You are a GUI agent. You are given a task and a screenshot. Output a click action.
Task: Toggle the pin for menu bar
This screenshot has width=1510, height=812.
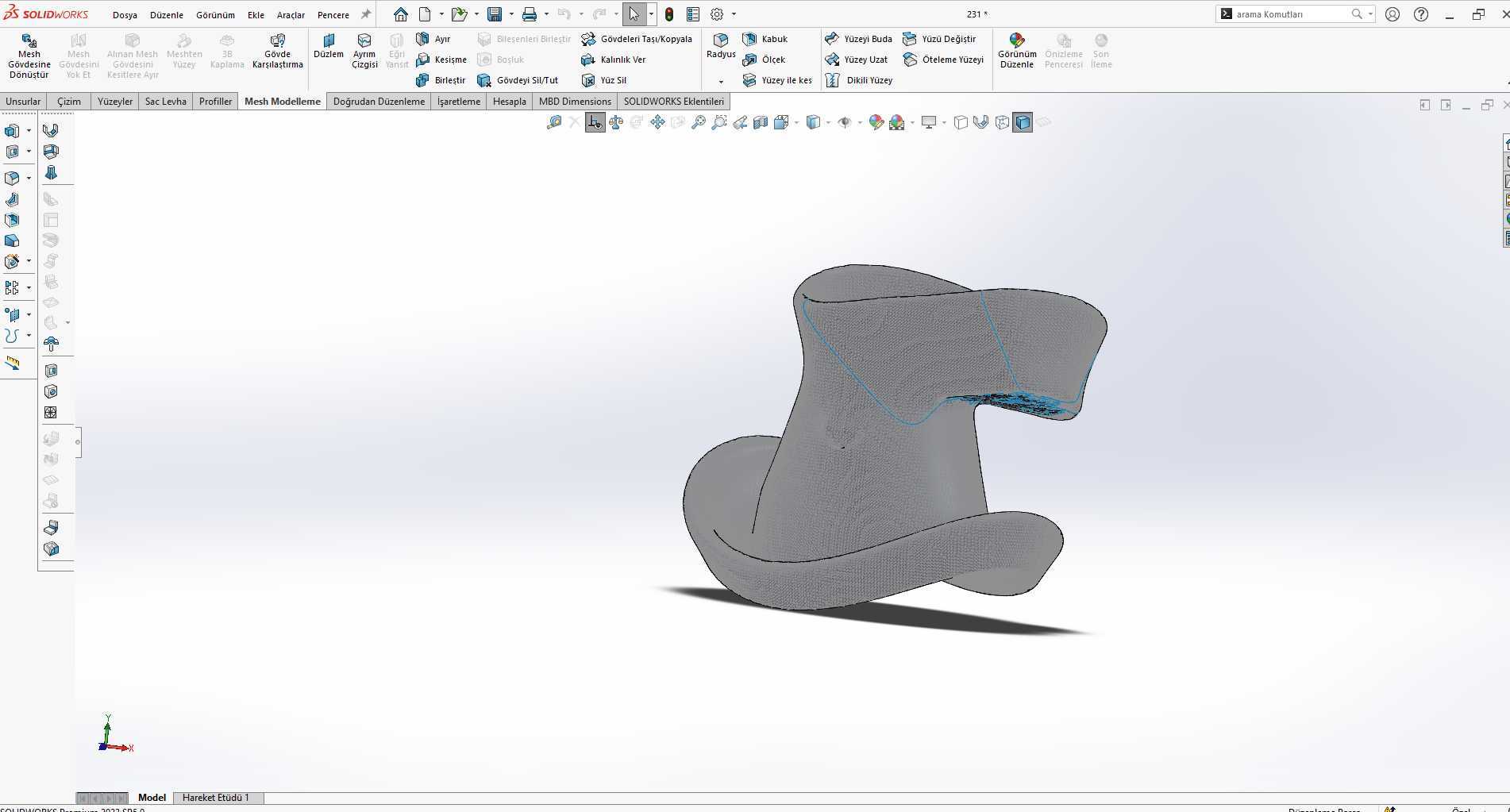click(366, 14)
